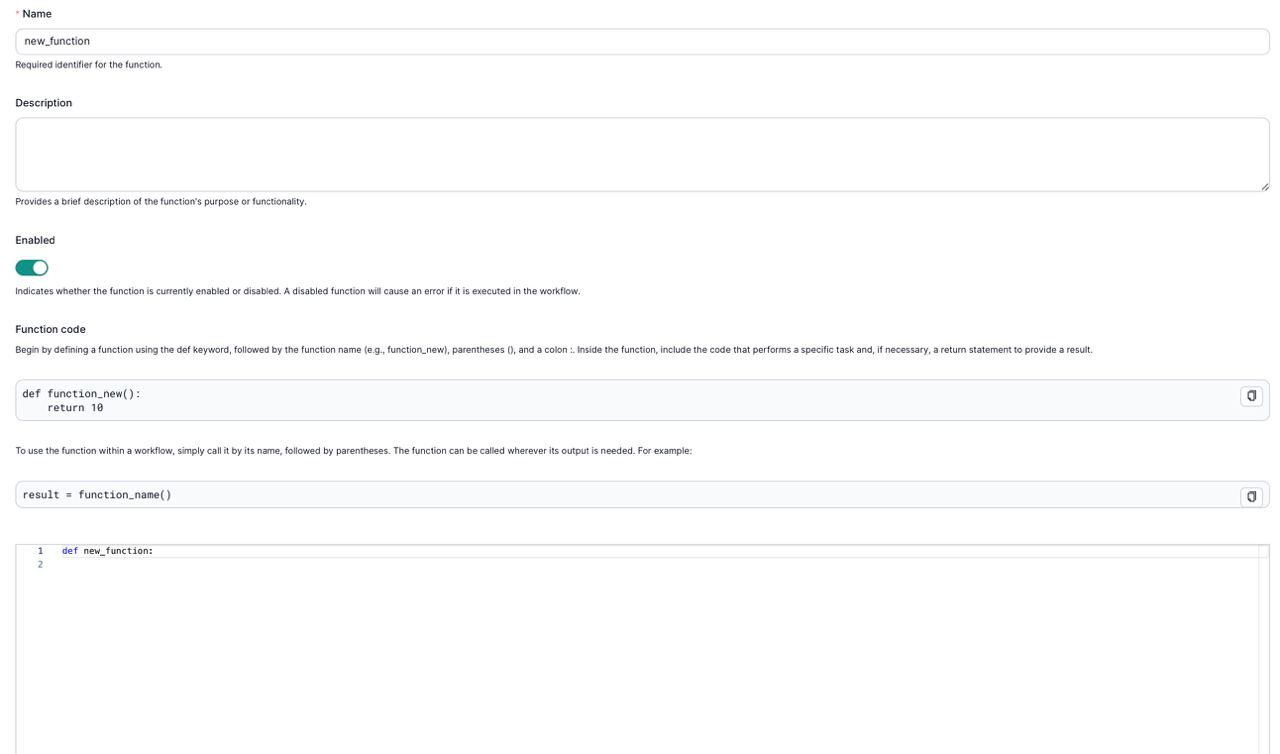Select line number 2 in editor gutter

coord(40,565)
